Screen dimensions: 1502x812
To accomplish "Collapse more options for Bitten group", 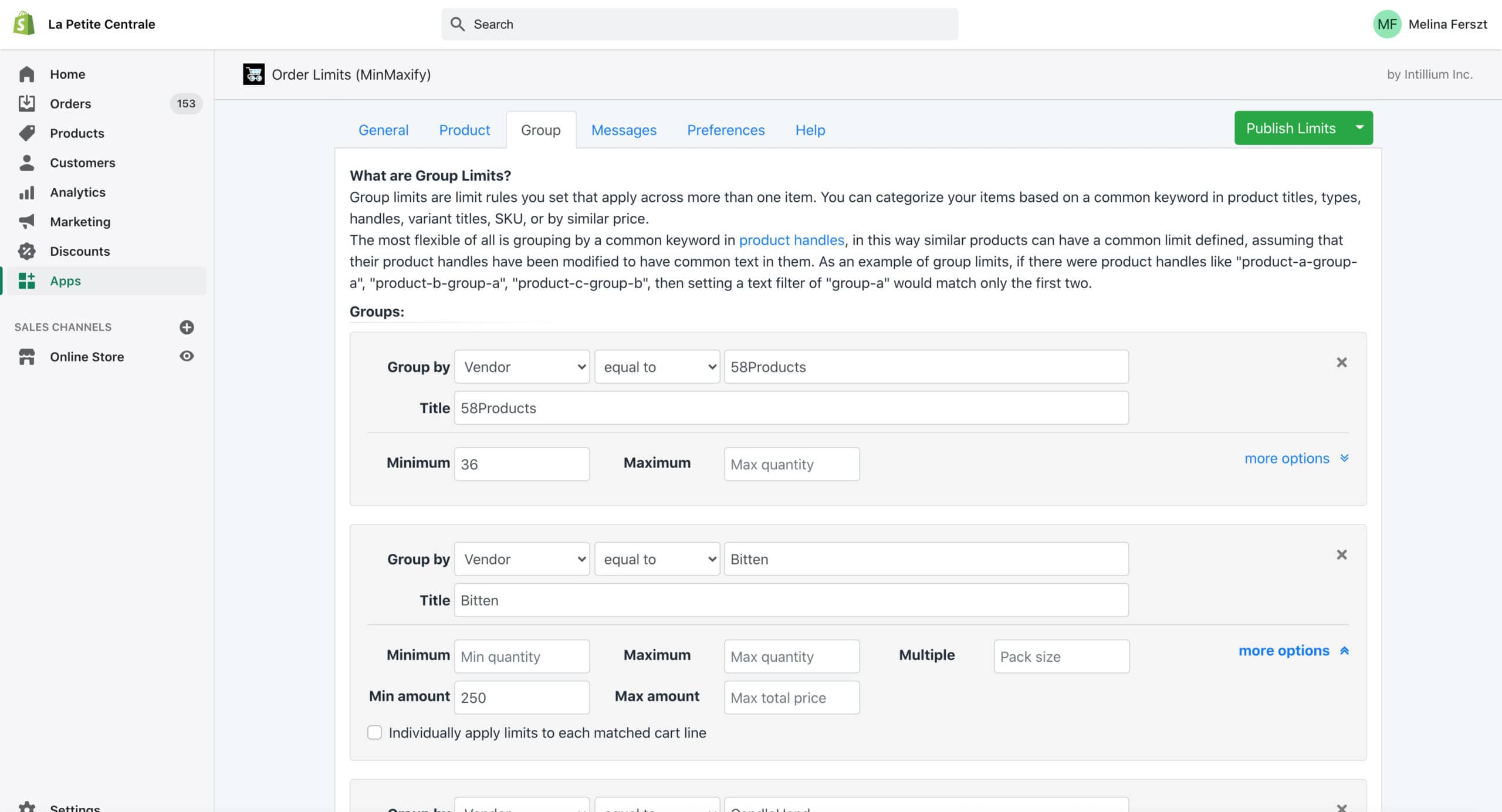I will coord(1294,651).
